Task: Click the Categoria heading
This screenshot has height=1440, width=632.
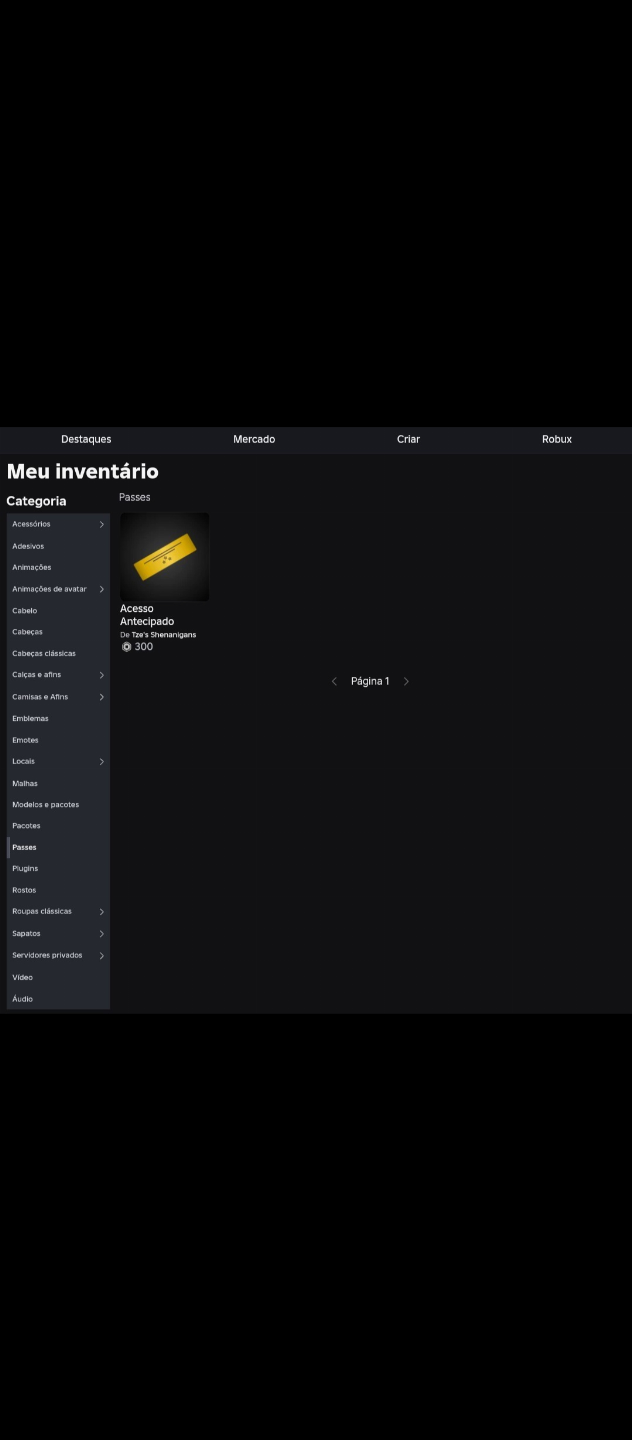Action: [x=36, y=501]
